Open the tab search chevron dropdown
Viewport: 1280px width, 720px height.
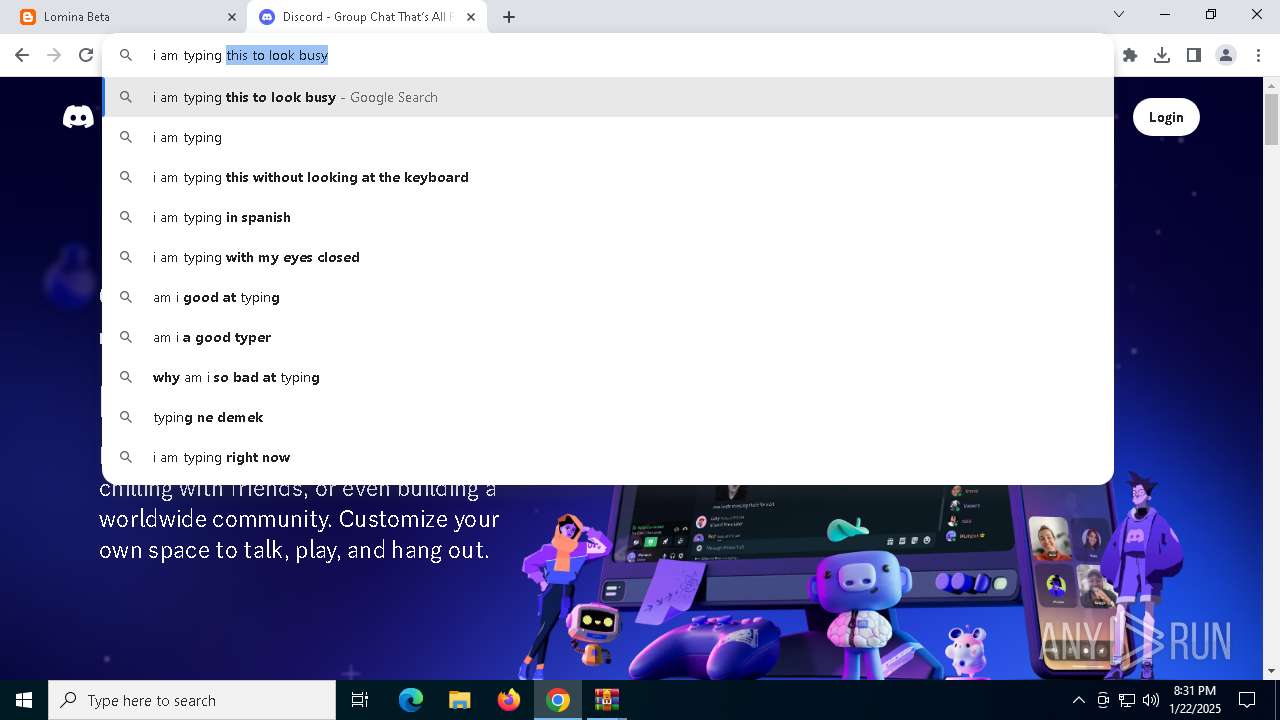coord(1119,14)
